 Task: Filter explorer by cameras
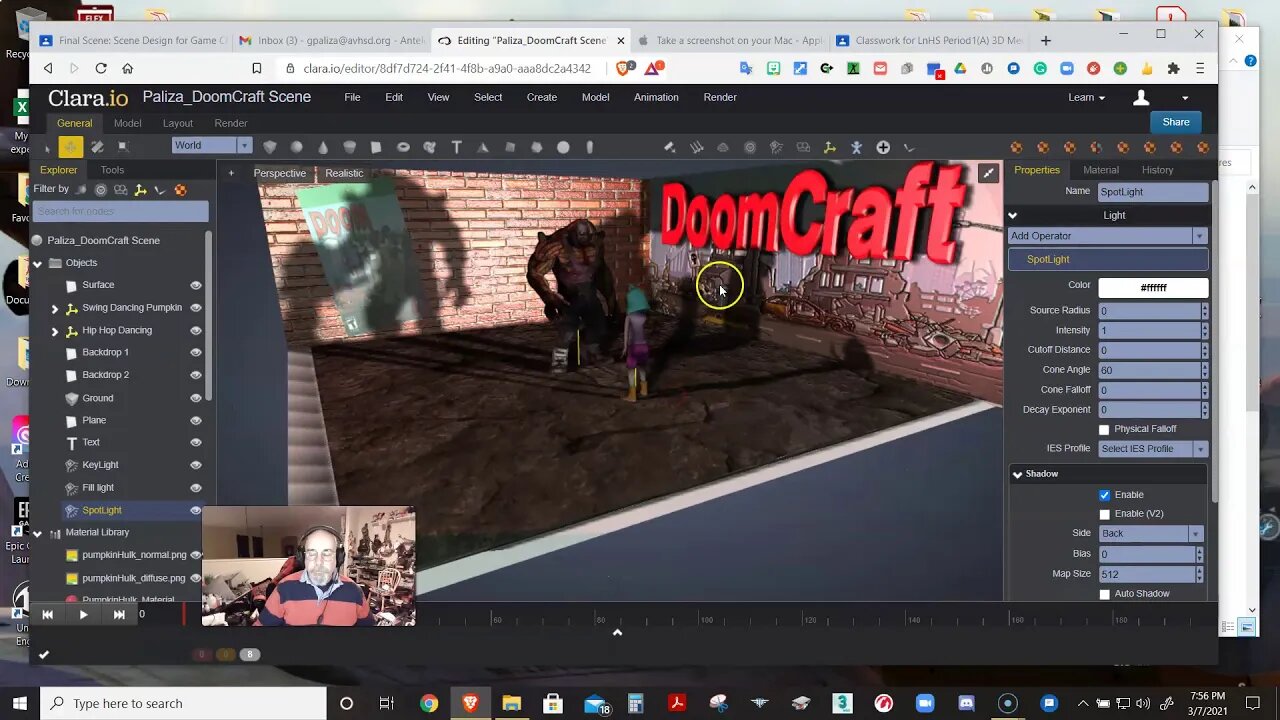[121, 190]
